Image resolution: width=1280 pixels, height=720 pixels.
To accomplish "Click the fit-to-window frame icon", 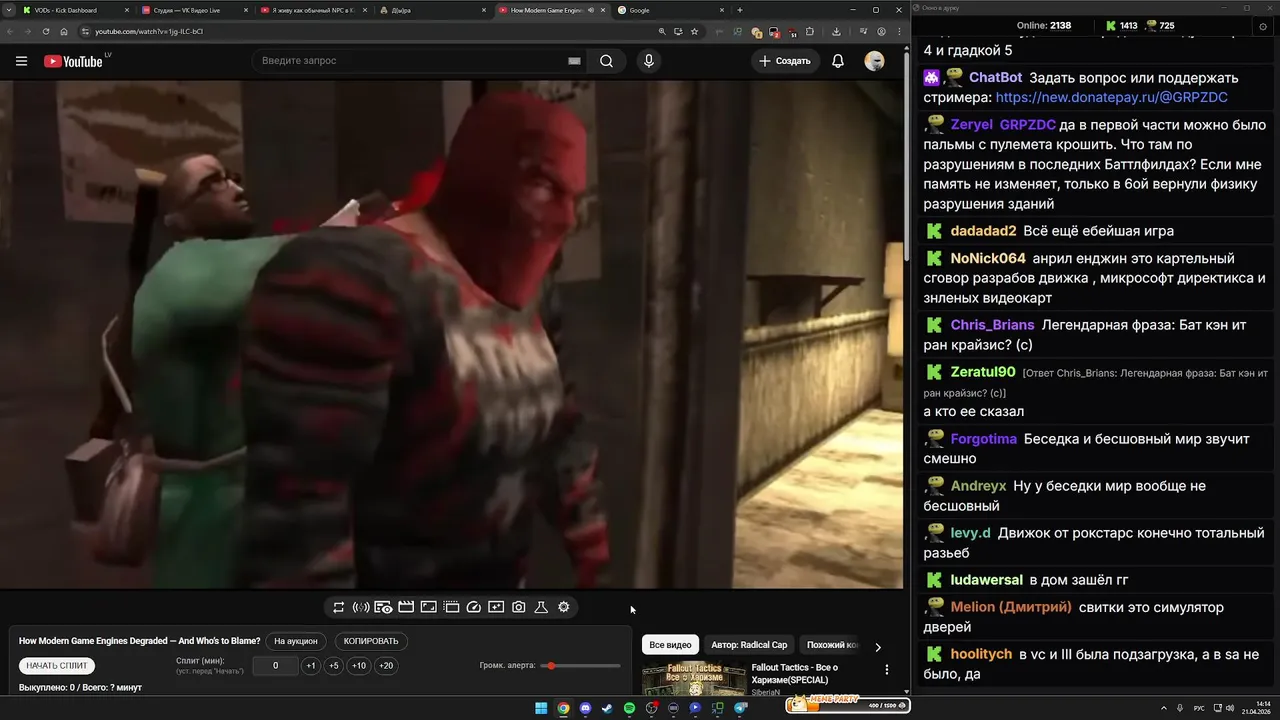I will [428, 607].
